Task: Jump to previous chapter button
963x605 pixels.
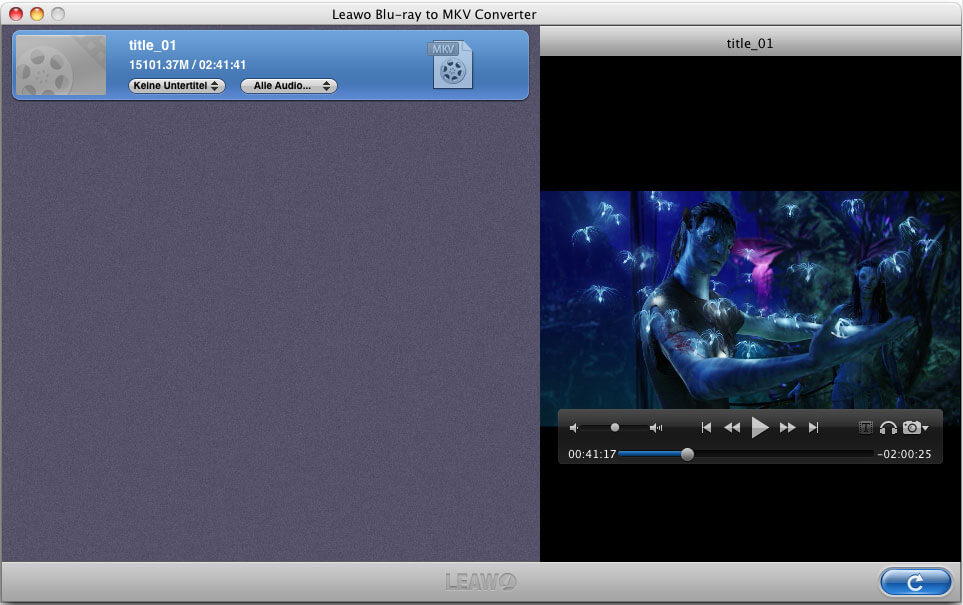Action: [x=706, y=427]
